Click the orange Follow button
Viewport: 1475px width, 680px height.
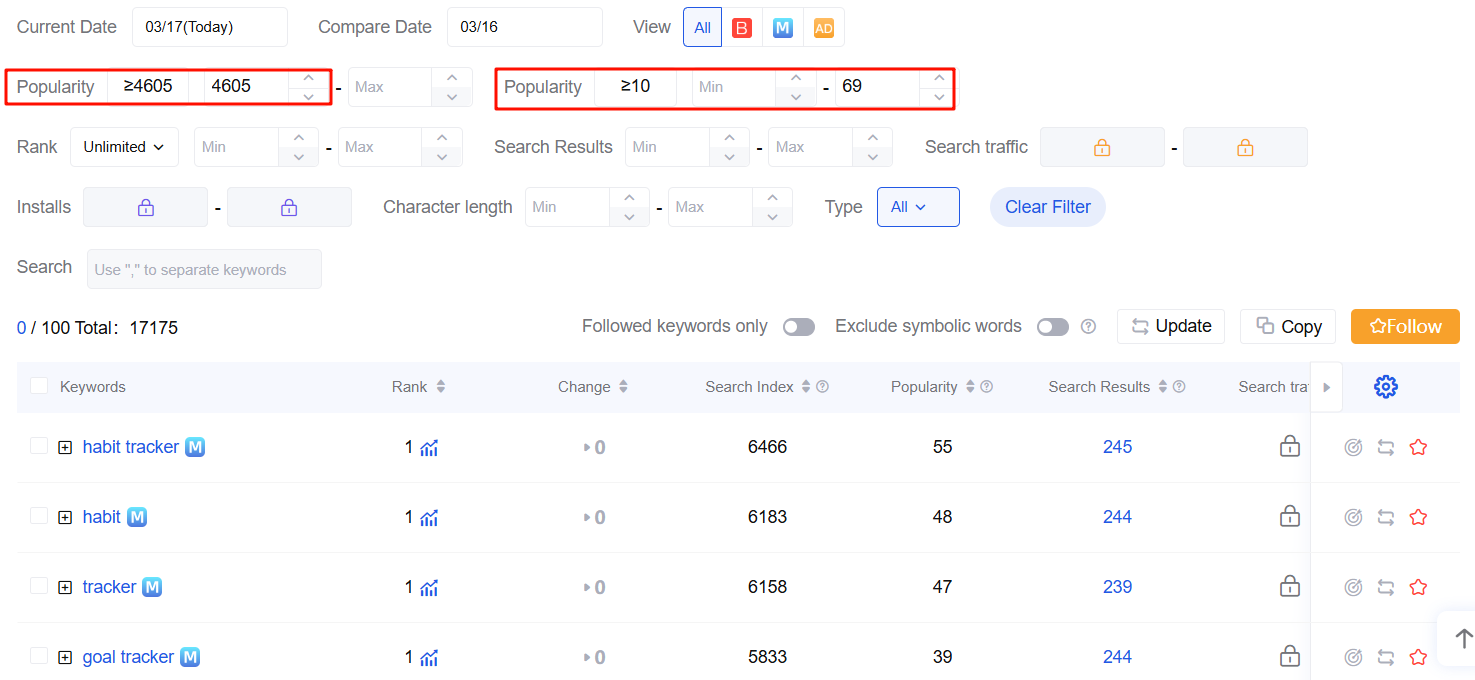click(1405, 326)
